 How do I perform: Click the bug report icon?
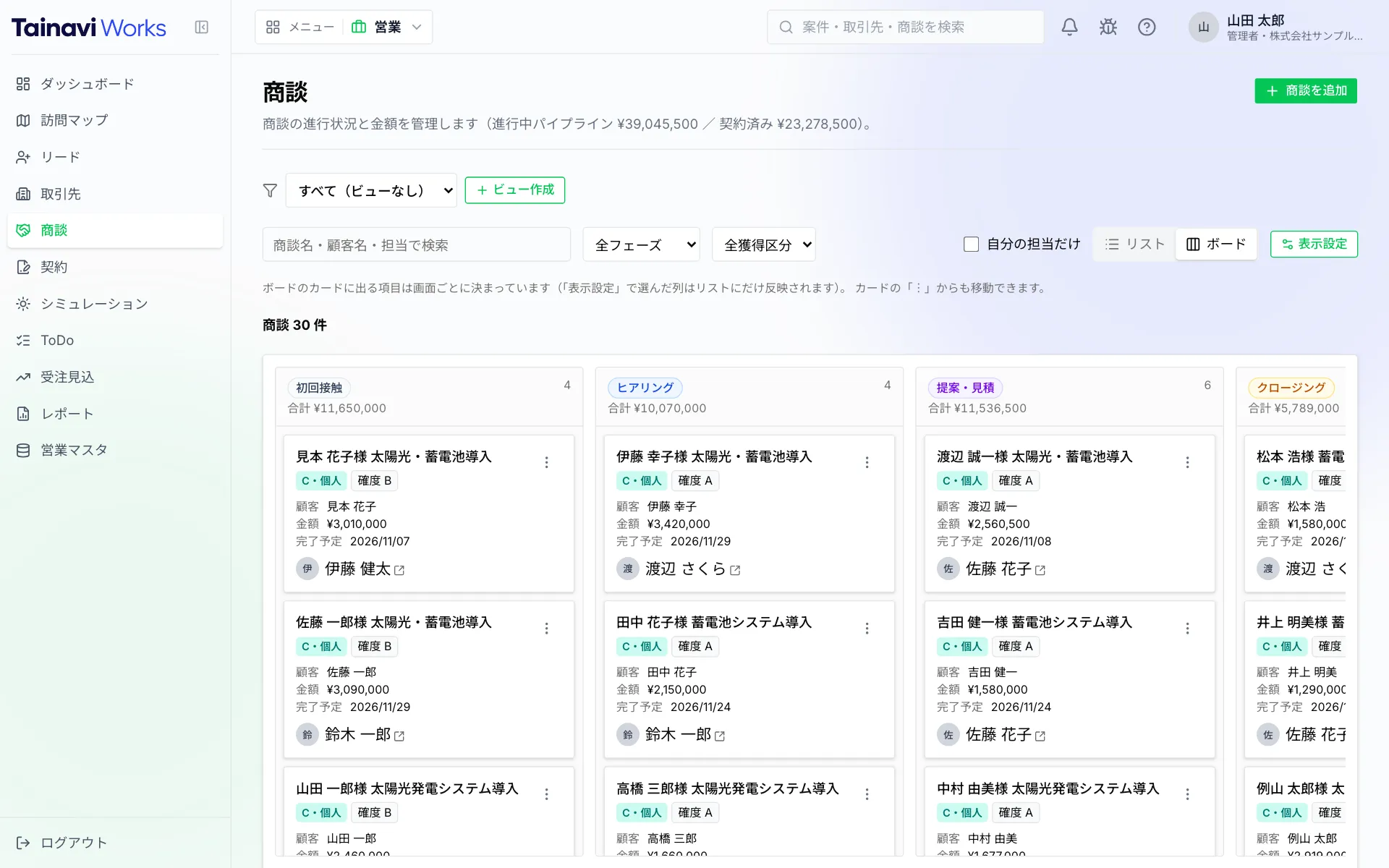[x=1108, y=27]
